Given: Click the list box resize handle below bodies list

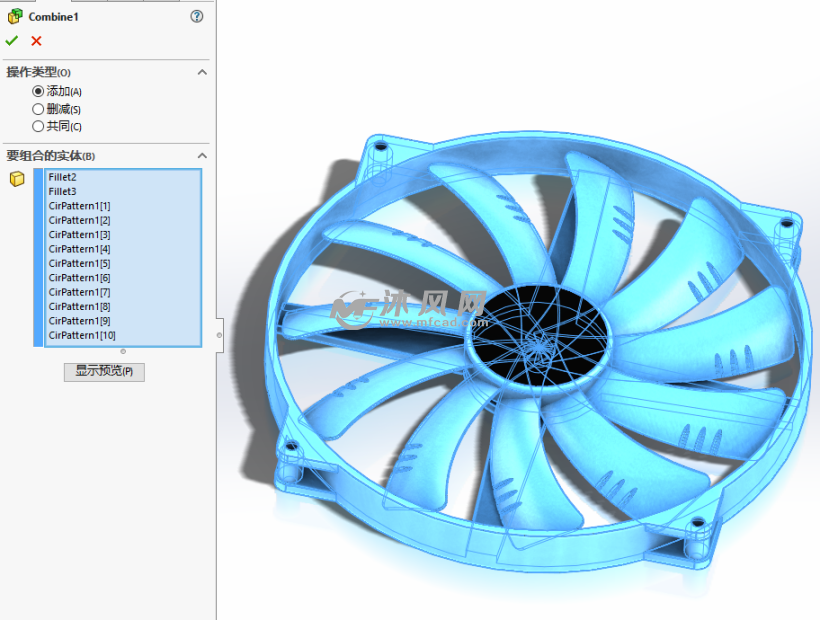Looking at the screenshot, I should 123,351.
